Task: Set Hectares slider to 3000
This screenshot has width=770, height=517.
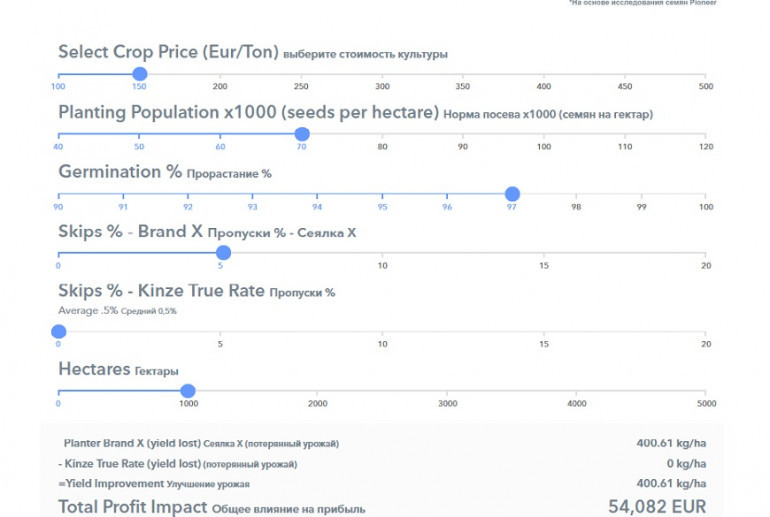Action: [x=447, y=391]
